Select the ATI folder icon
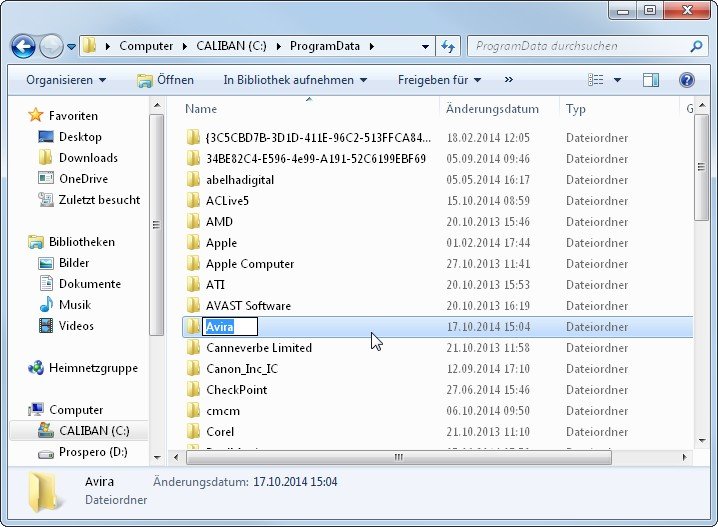This screenshot has width=718, height=527. pyautogui.click(x=193, y=285)
